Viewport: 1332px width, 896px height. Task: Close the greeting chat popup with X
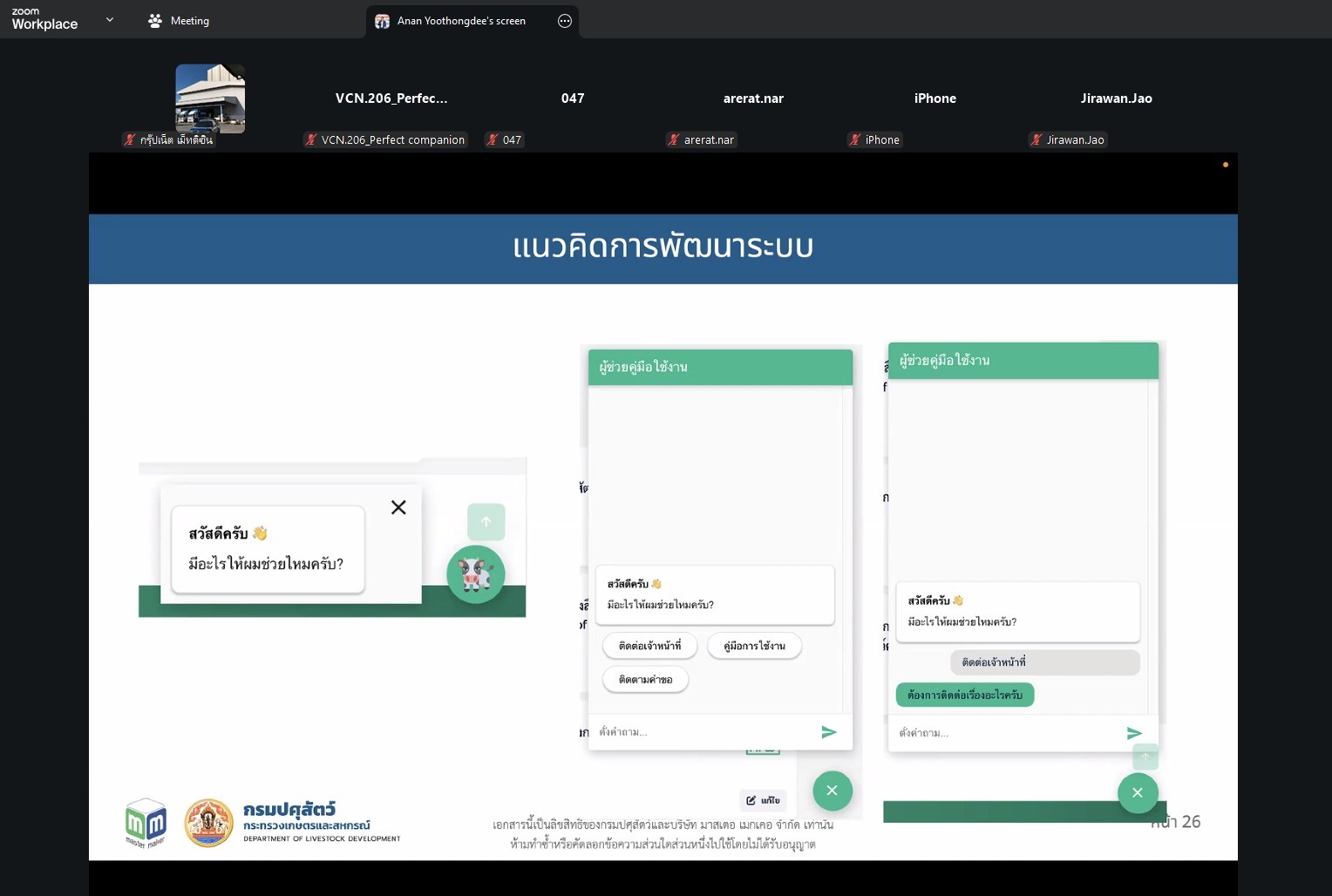(398, 507)
